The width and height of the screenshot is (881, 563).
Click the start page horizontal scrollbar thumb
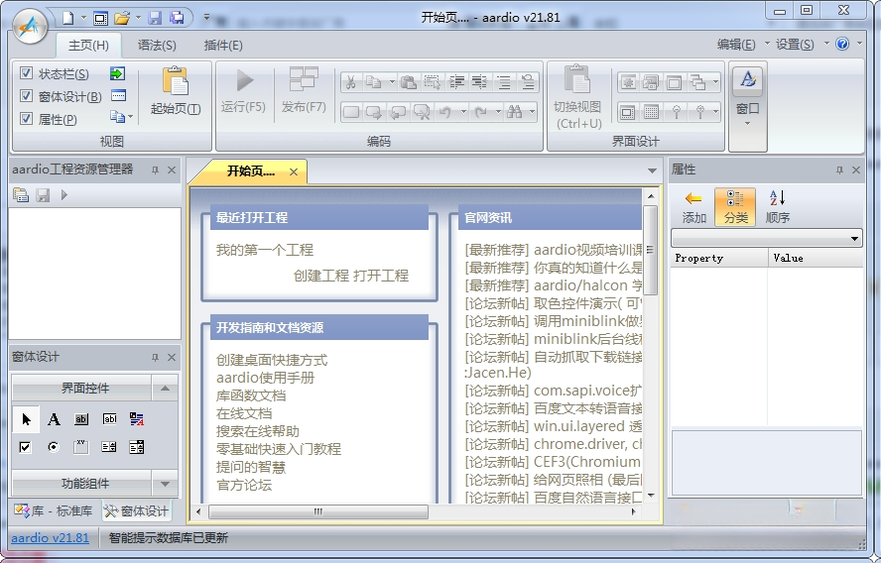tap(318, 511)
